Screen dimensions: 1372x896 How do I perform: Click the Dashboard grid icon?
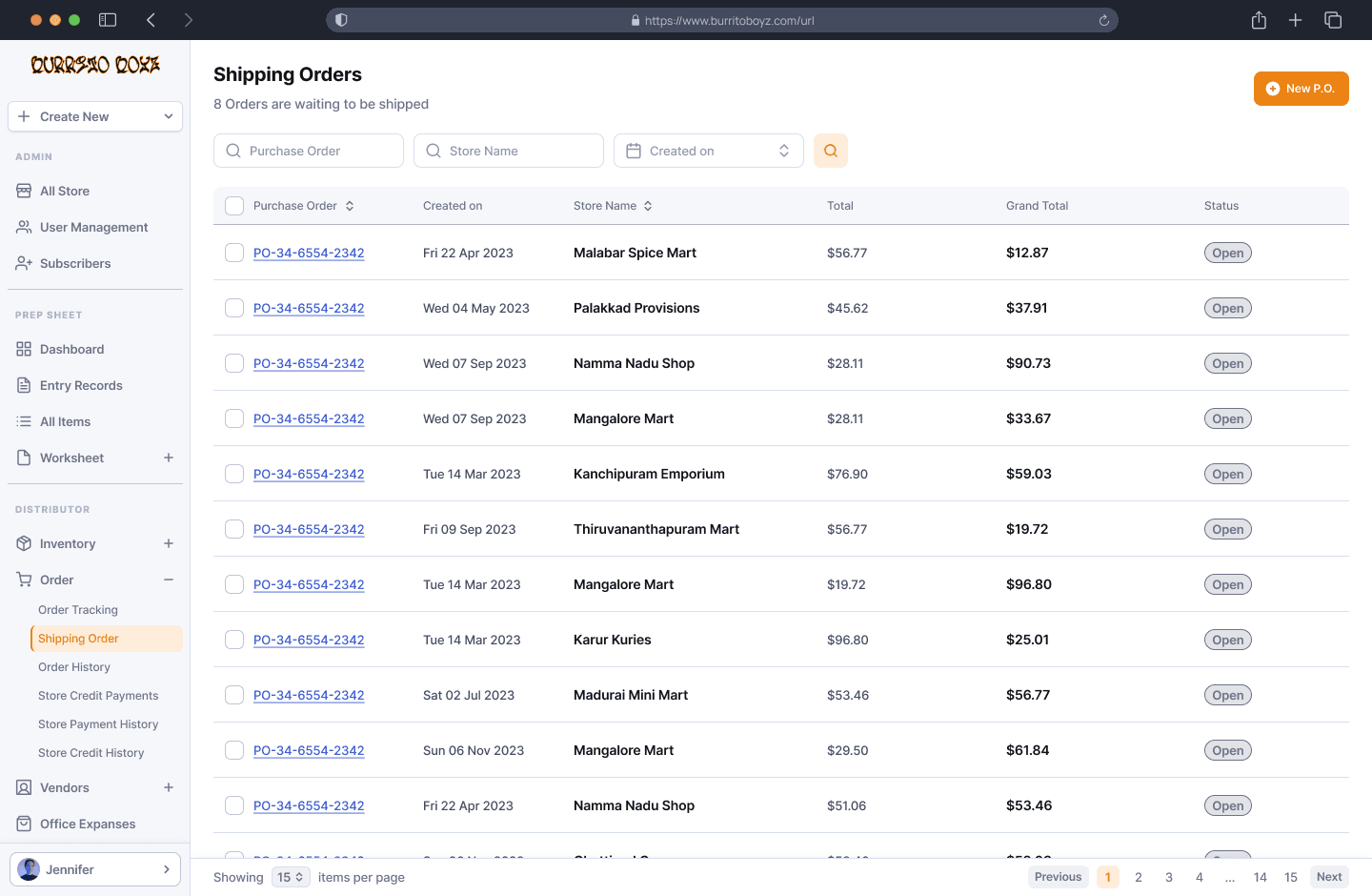pos(24,349)
